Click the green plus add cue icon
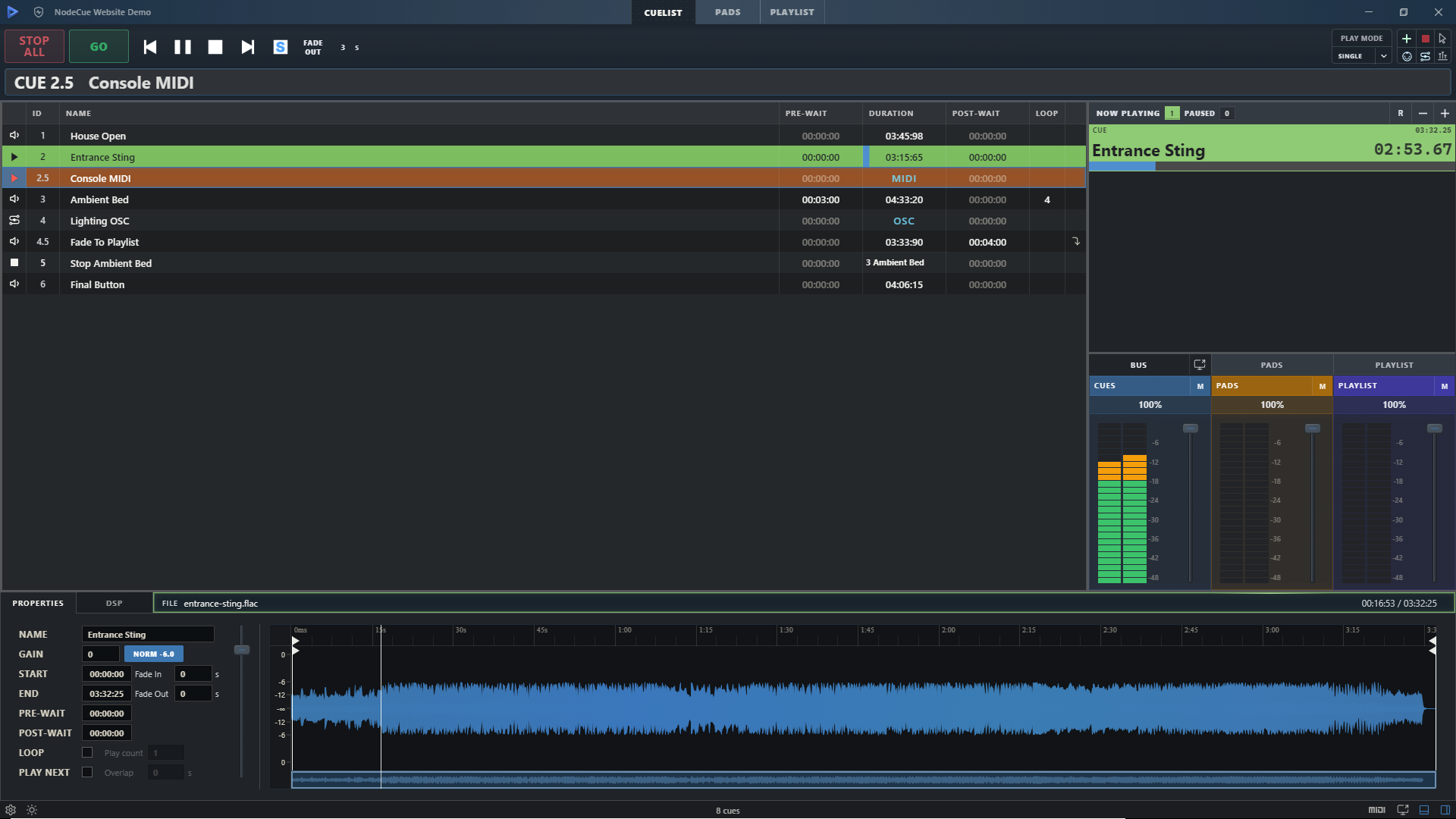Image resolution: width=1456 pixels, height=819 pixels. click(x=1407, y=39)
